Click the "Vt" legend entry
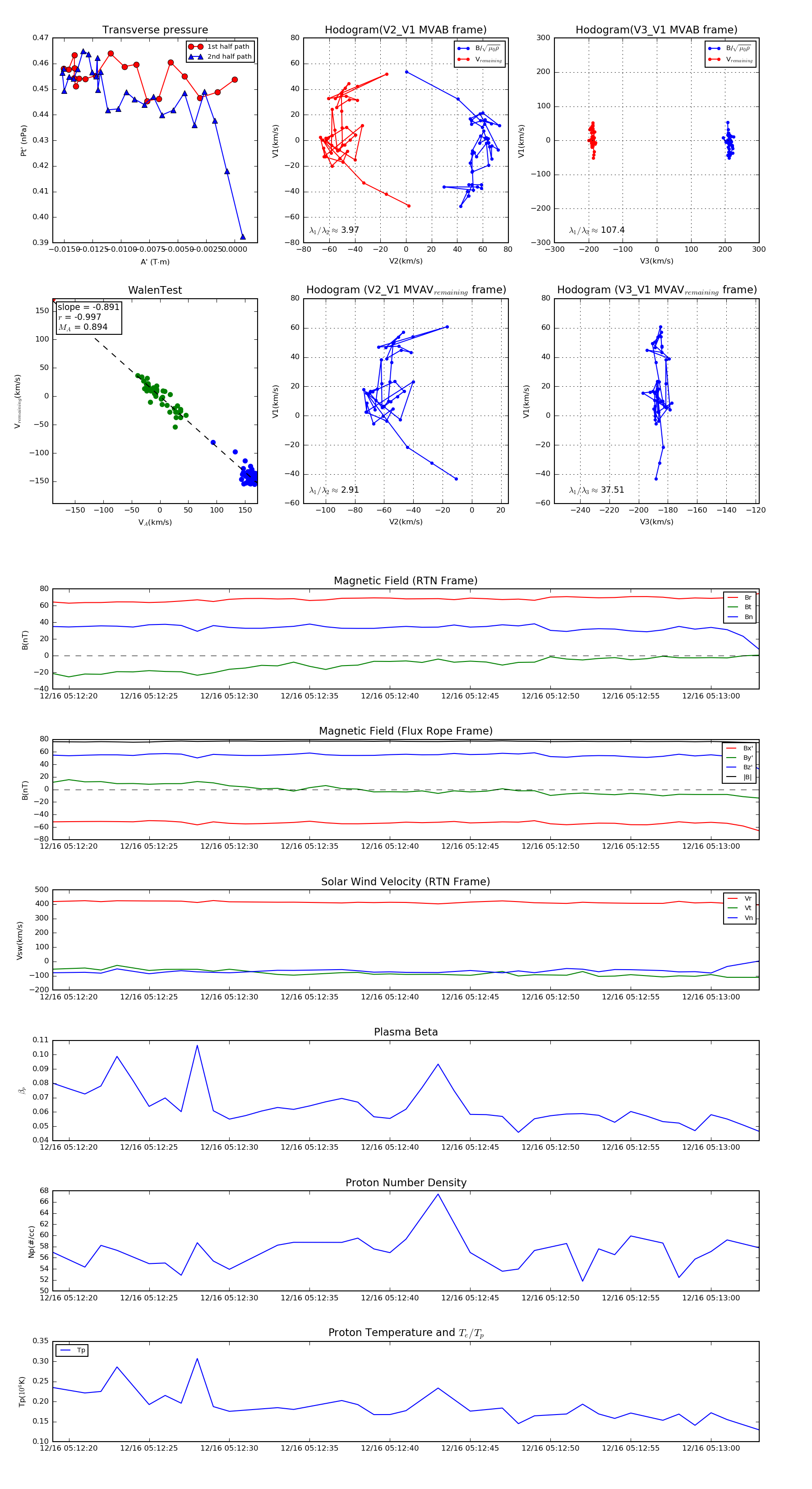812x1489 pixels. coord(740,908)
